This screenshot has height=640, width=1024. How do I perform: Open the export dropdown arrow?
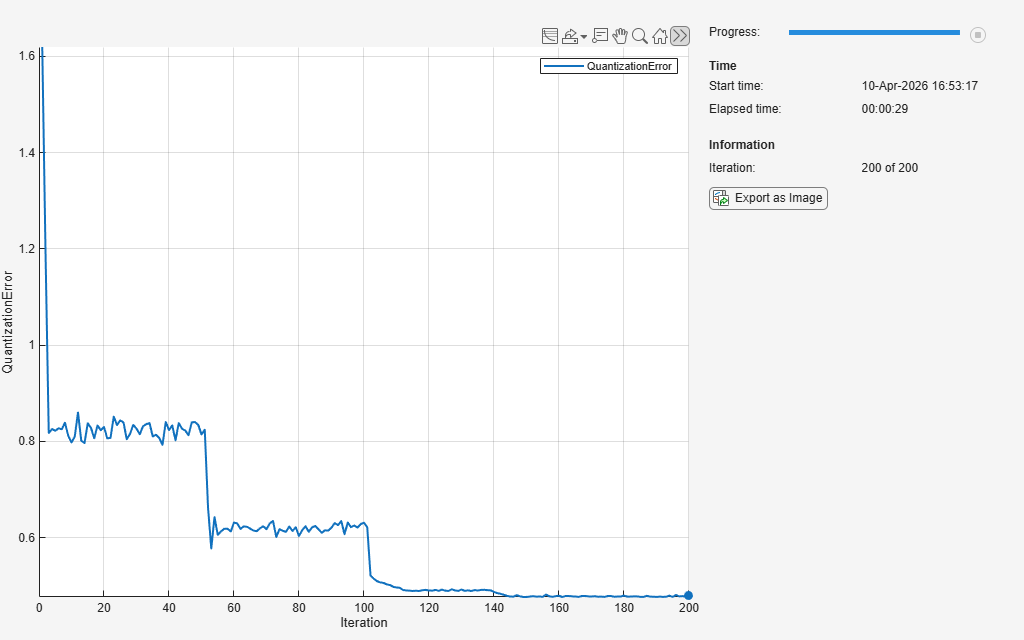pos(584,37)
